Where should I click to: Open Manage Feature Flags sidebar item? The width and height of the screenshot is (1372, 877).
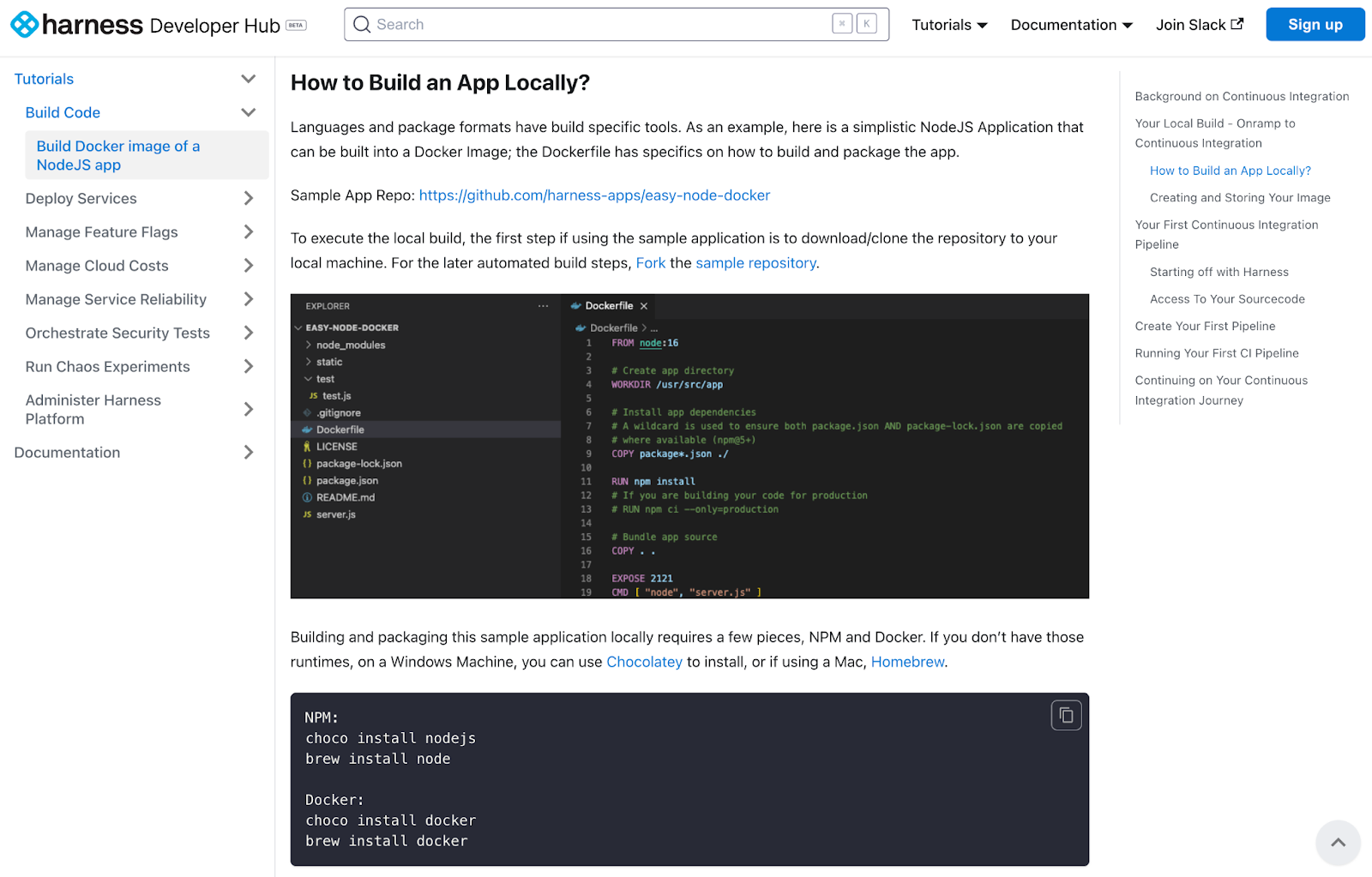tap(102, 231)
